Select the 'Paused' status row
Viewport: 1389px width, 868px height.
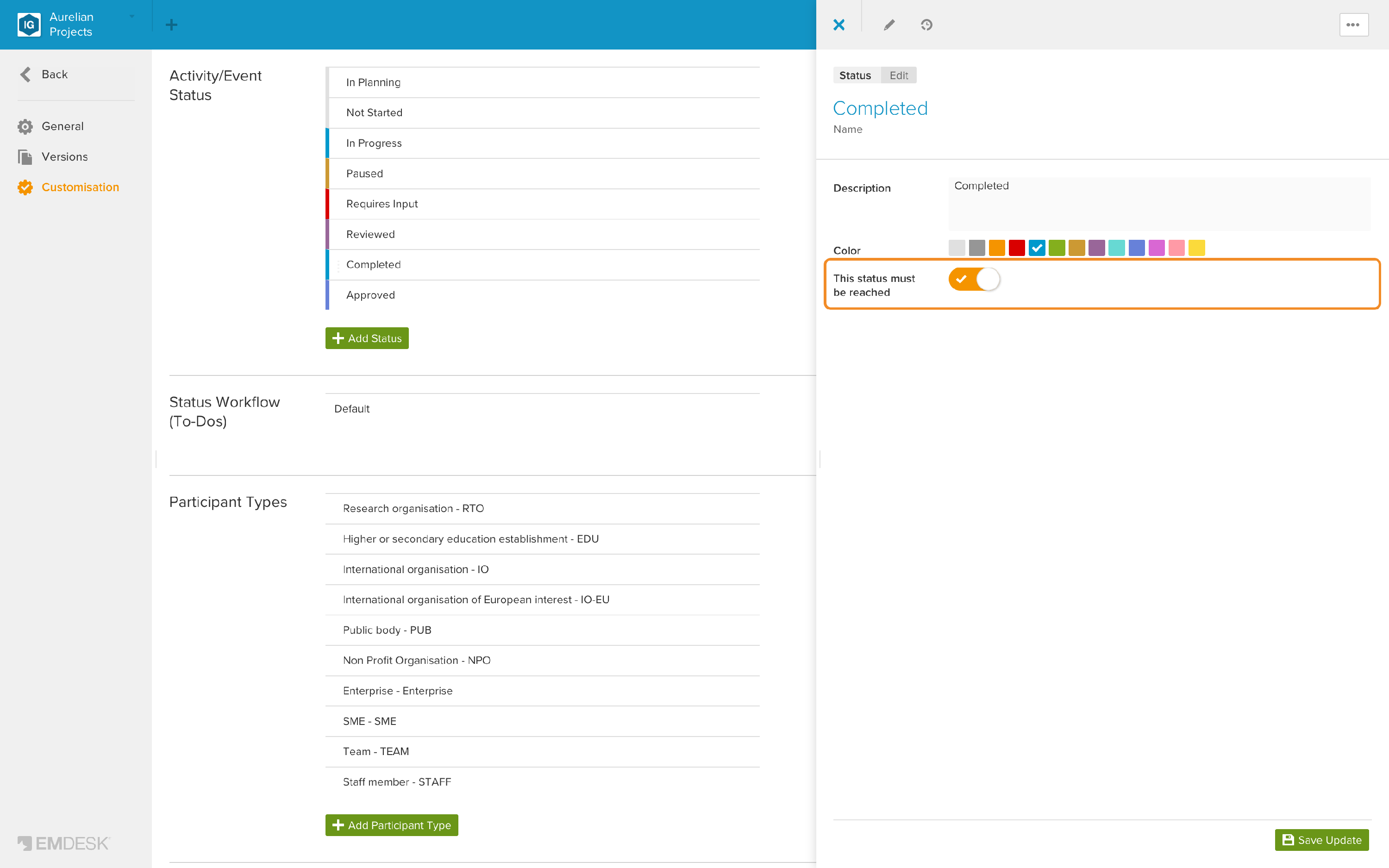point(543,174)
